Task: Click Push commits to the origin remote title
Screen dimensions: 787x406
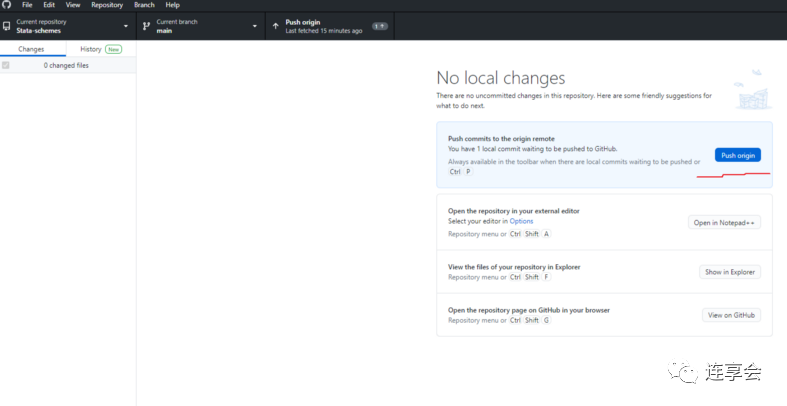Action: 501,139
